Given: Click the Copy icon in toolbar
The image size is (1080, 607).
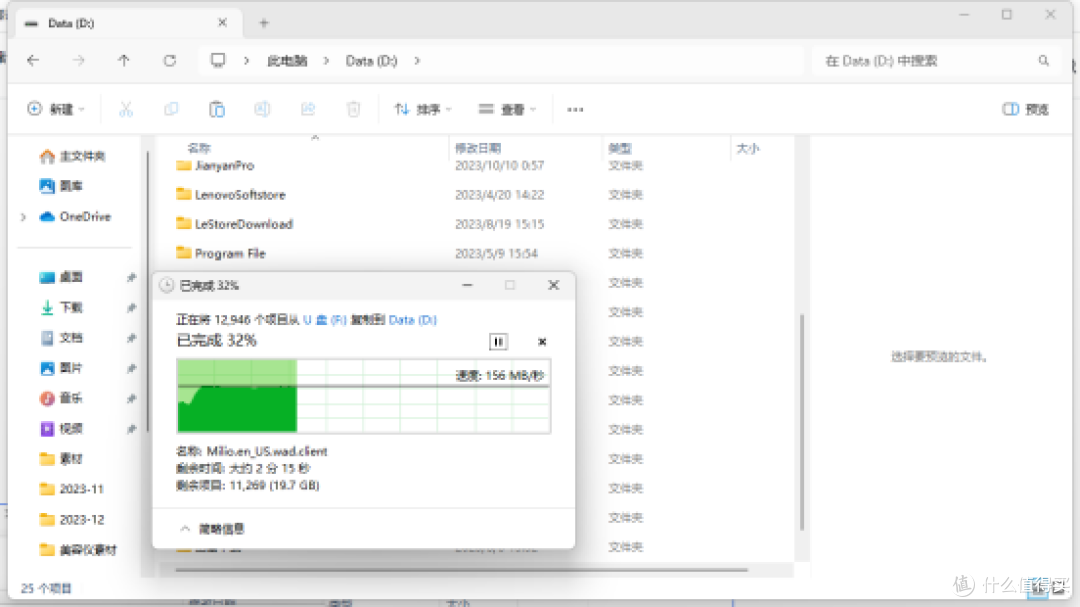Looking at the screenshot, I should [x=171, y=109].
